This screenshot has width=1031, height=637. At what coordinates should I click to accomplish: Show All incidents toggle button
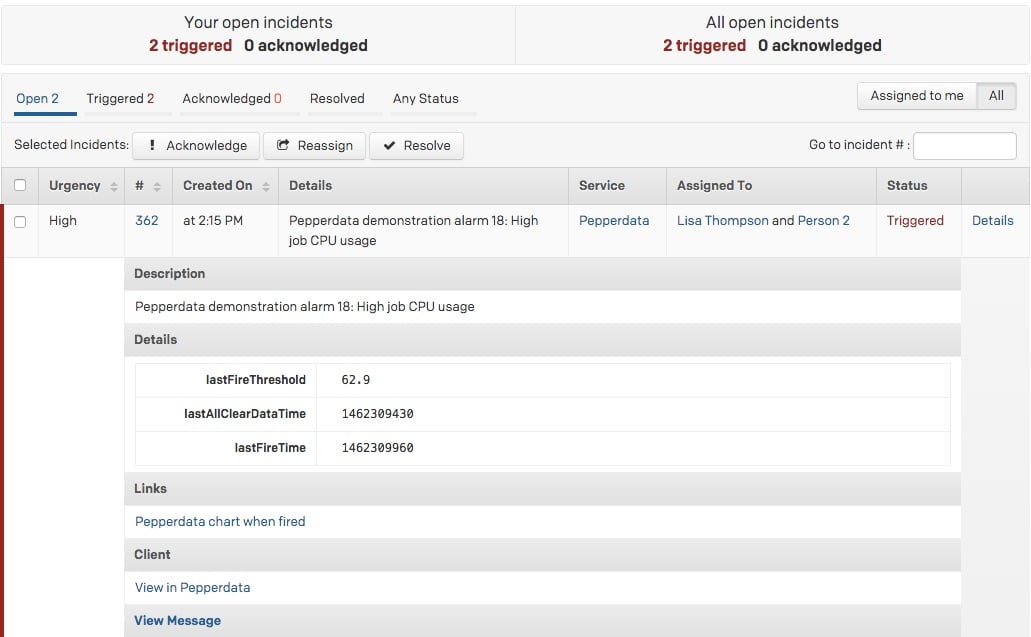(996, 96)
